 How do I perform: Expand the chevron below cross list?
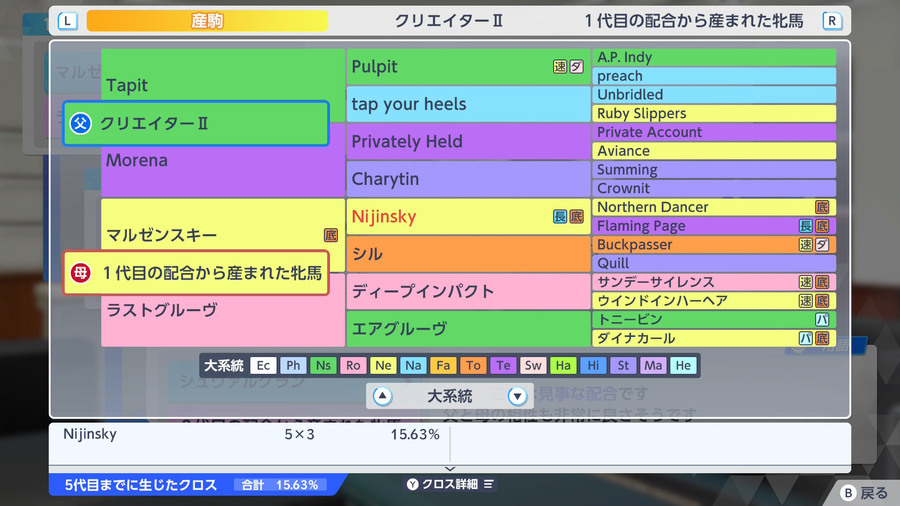[450, 469]
